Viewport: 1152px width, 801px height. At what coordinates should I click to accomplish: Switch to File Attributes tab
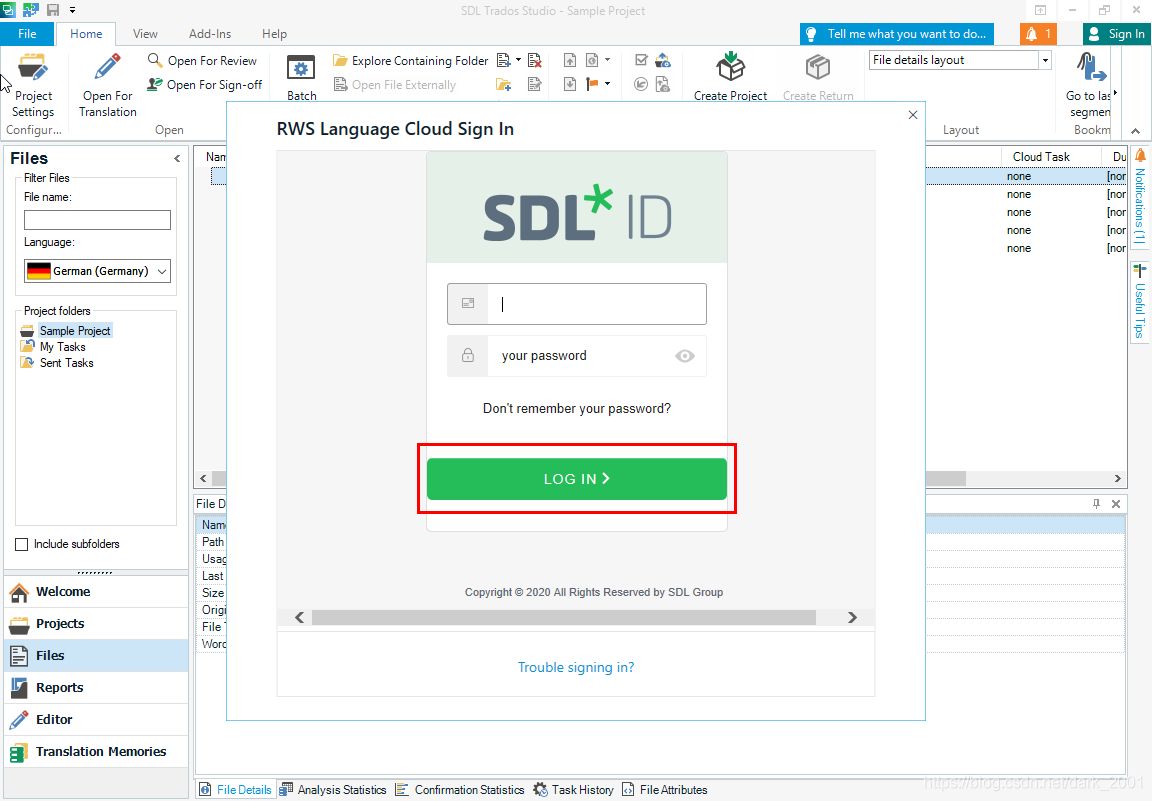665,790
